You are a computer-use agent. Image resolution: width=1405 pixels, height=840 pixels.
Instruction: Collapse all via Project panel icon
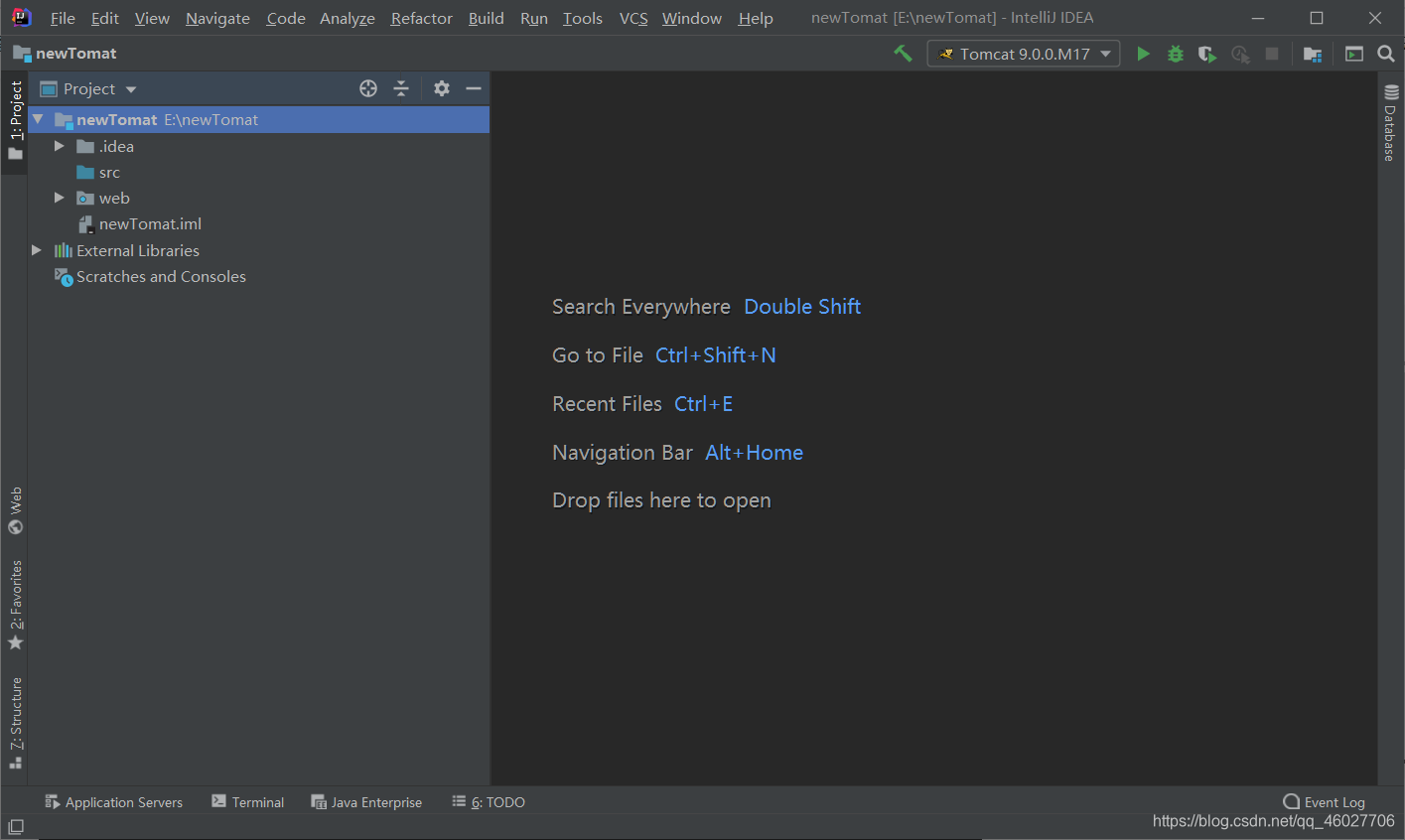(401, 88)
